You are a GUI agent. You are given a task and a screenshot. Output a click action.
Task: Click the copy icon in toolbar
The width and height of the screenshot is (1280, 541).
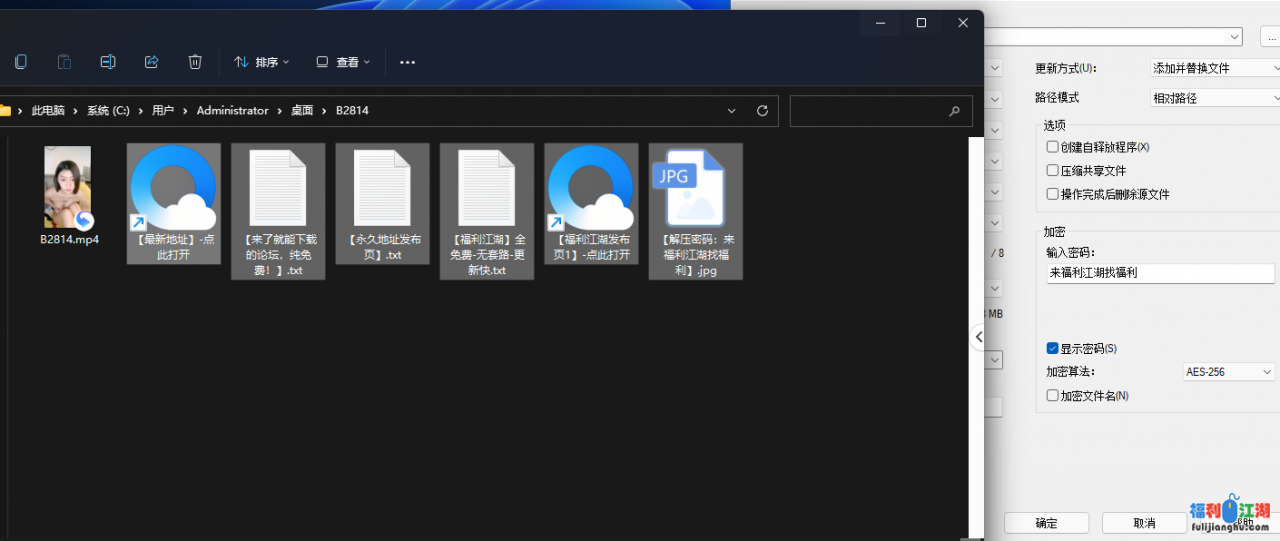coord(21,62)
